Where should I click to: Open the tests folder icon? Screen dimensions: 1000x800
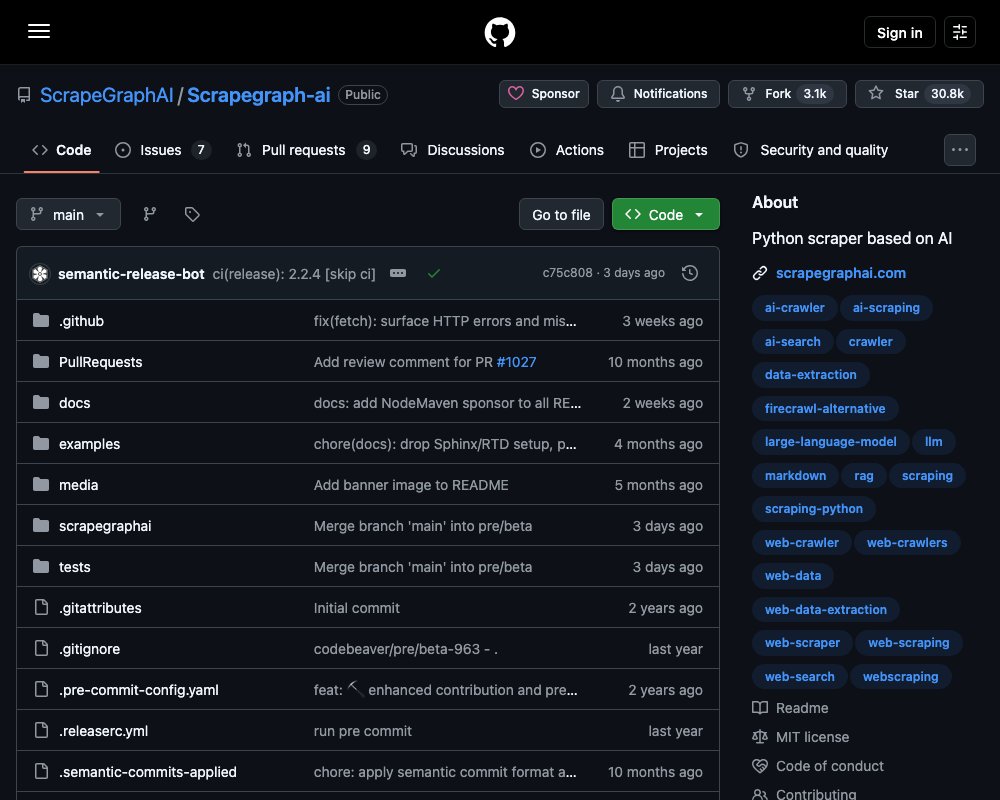coord(41,566)
